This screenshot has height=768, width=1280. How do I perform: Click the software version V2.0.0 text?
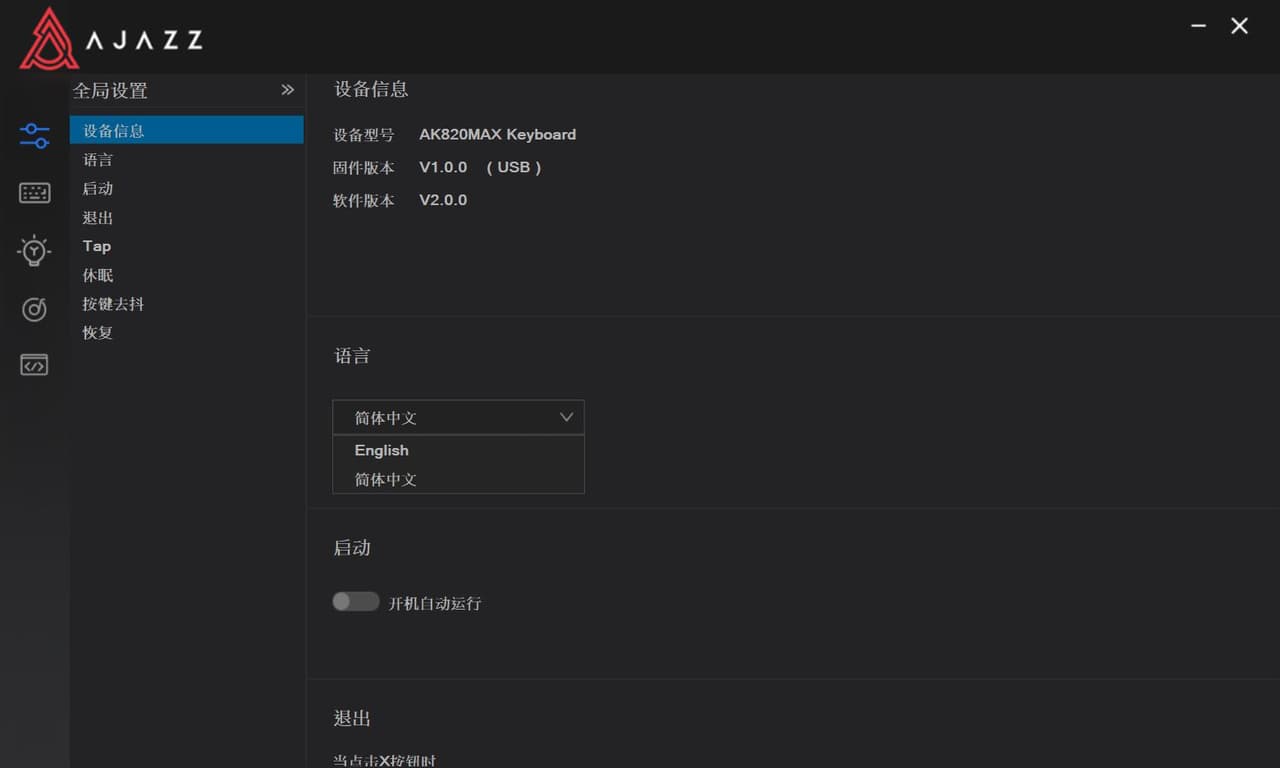(443, 200)
